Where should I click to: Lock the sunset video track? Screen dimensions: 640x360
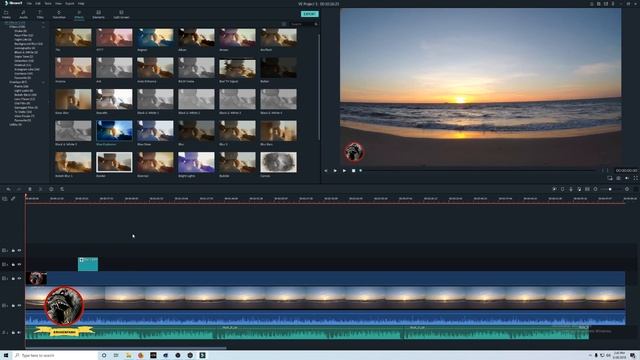point(13,305)
